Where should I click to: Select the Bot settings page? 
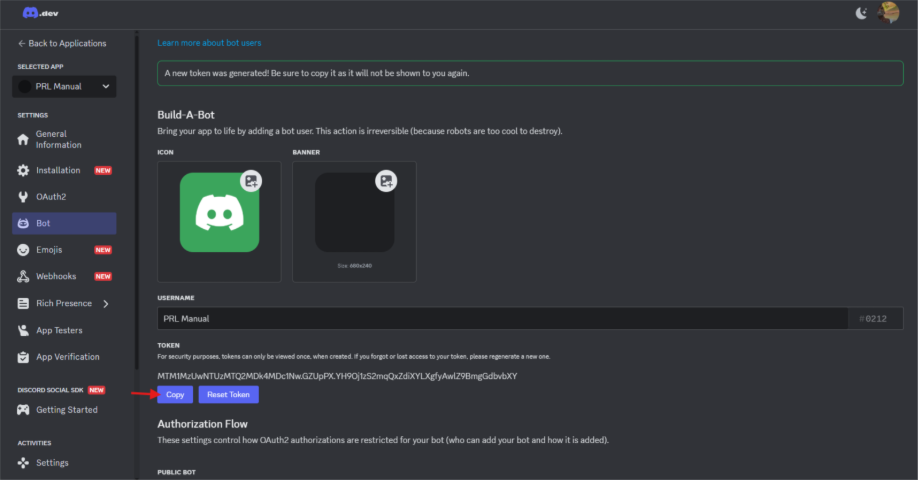point(64,223)
